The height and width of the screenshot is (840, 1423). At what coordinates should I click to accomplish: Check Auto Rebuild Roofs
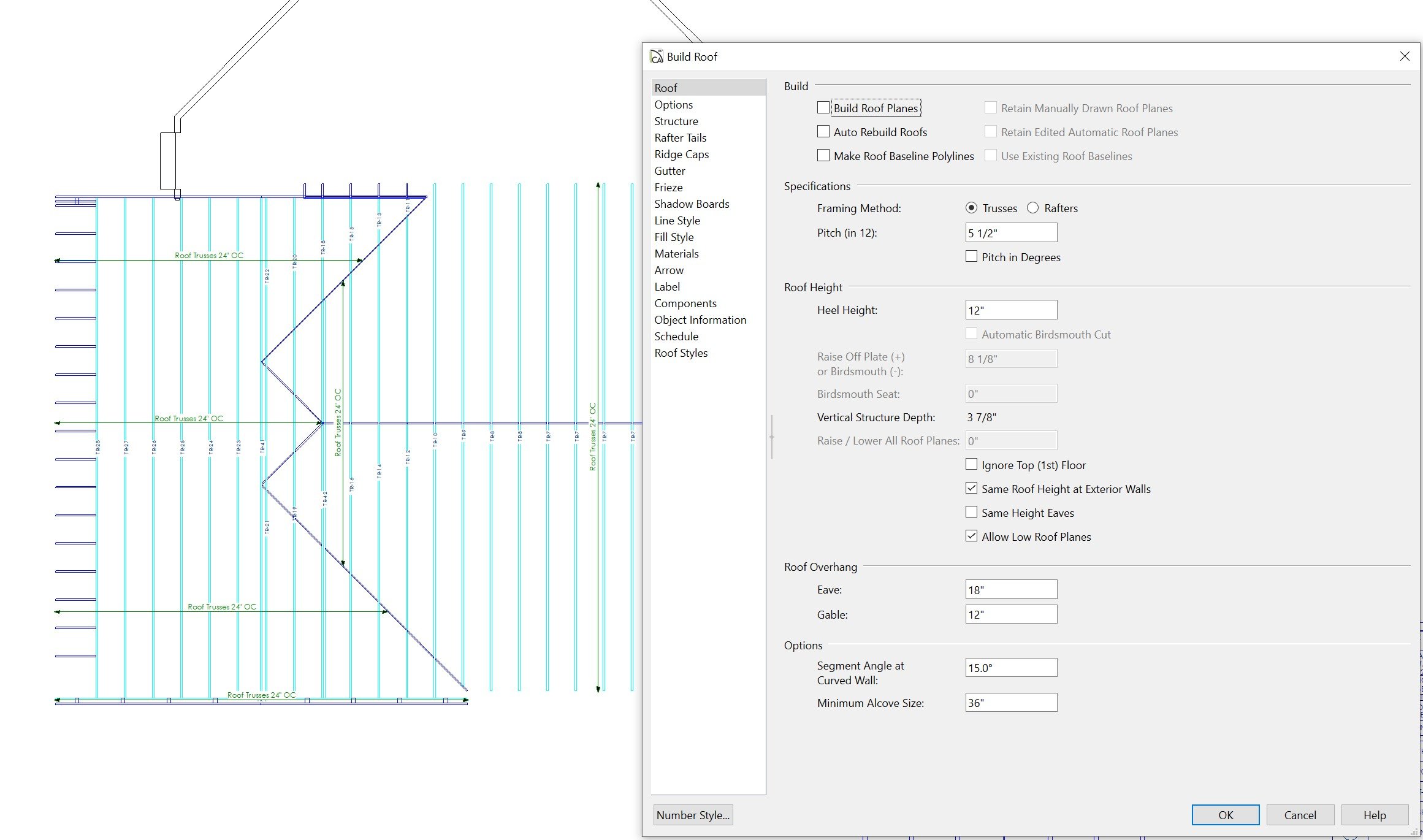(823, 132)
